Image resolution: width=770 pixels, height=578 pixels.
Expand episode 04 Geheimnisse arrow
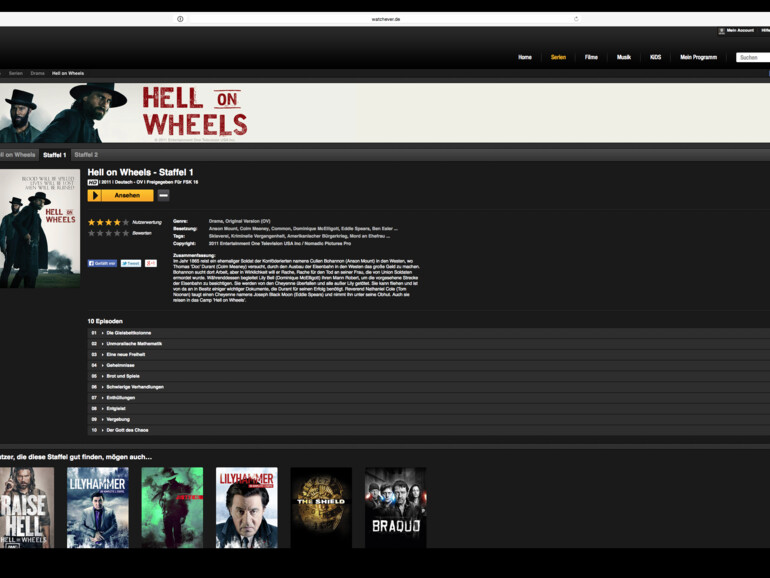[103, 365]
